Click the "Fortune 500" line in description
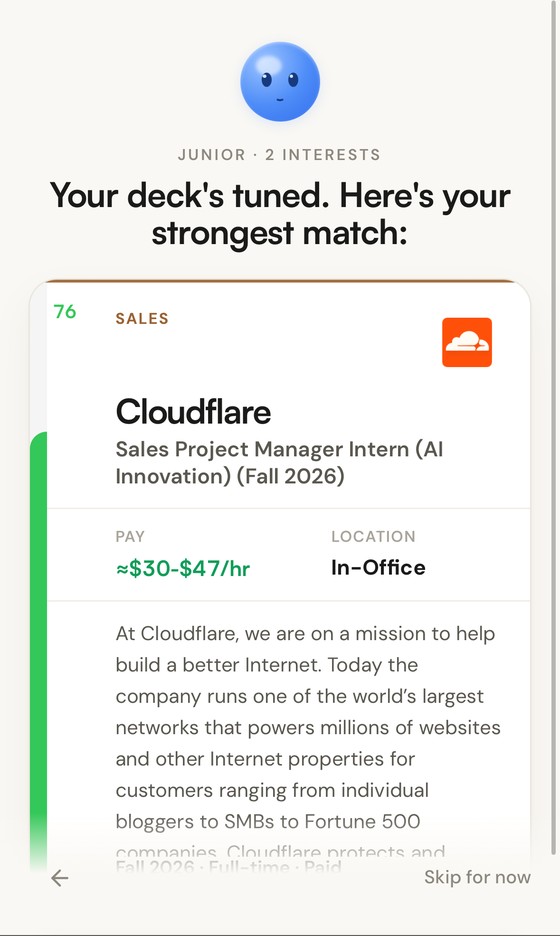Screen dimensions: 560x936 click(x=268, y=821)
